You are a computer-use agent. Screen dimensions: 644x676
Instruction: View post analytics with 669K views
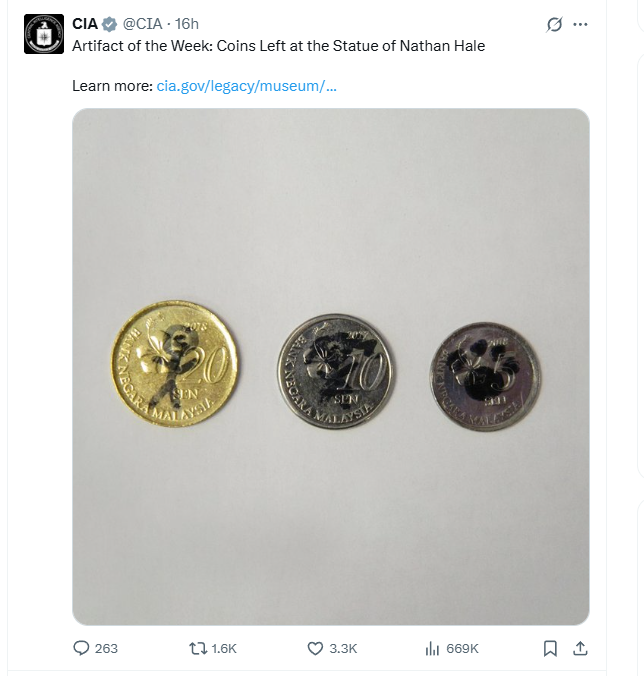pos(433,648)
